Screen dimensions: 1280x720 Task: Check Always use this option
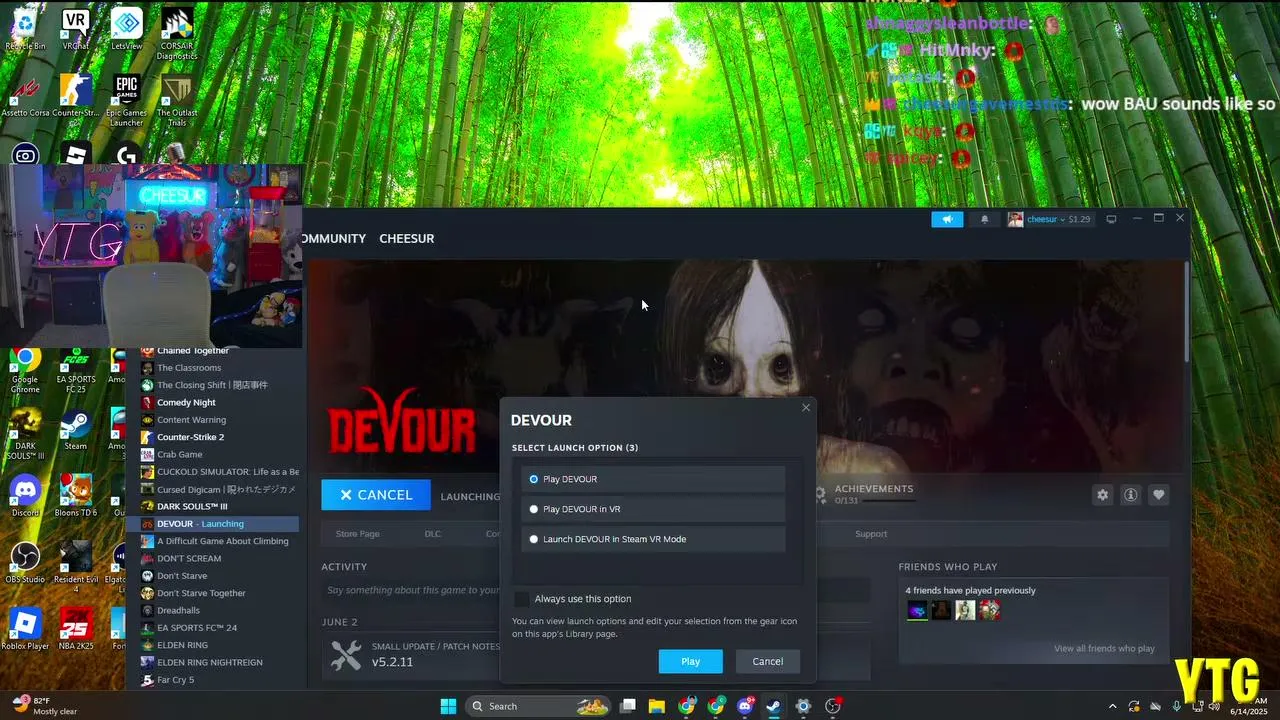[x=522, y=599]
